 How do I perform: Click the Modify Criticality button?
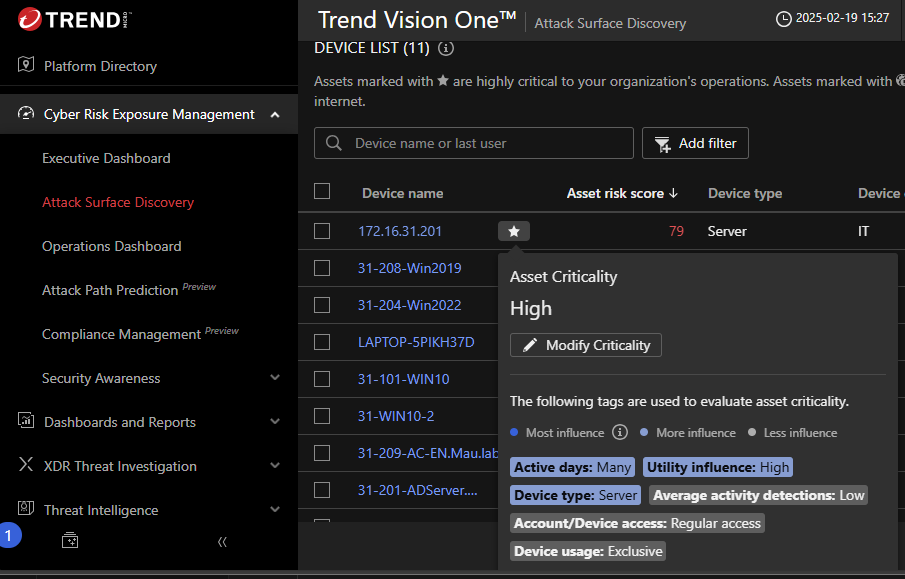pos(586,345)
